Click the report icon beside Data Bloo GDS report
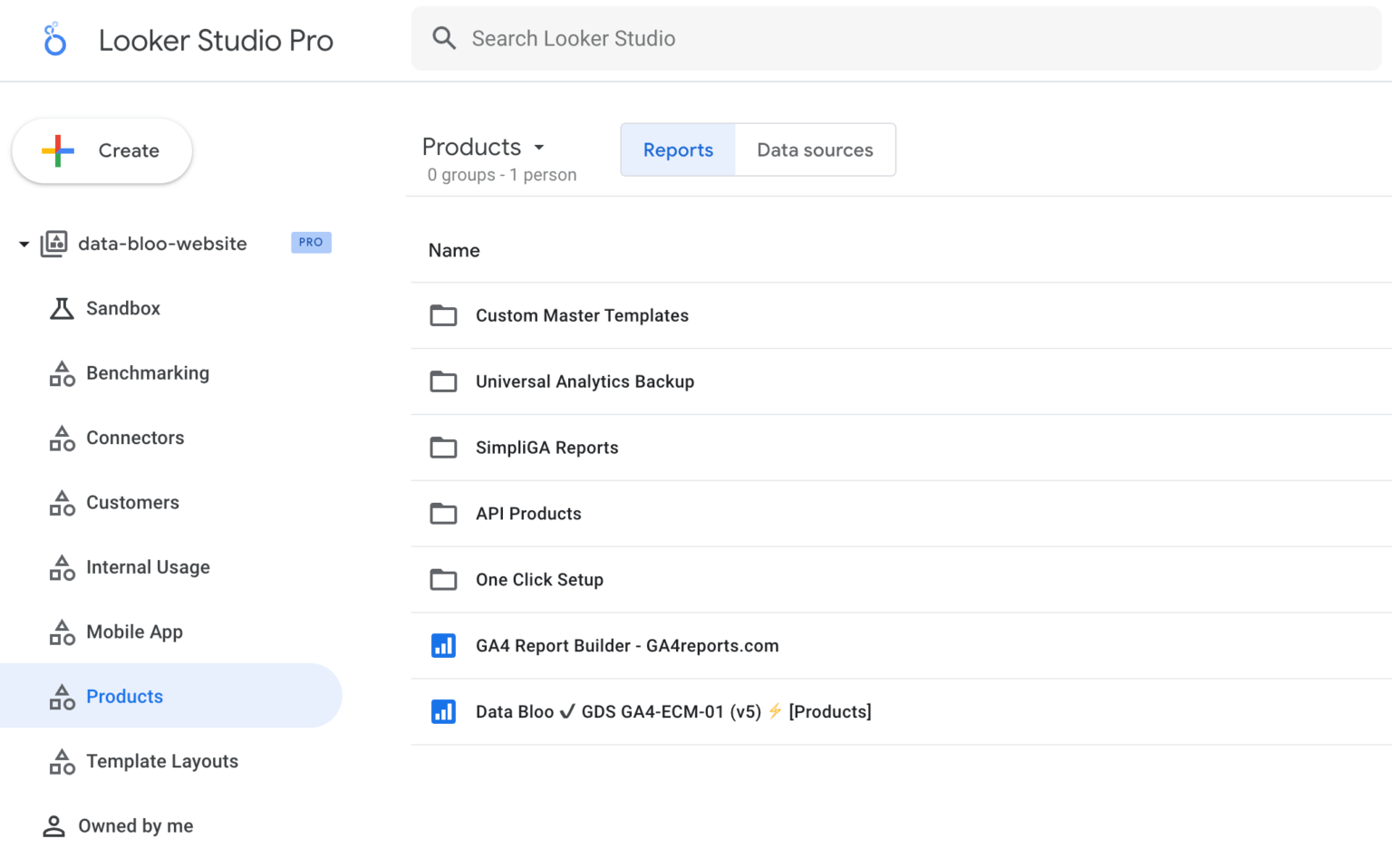 [x=443, y=711]
